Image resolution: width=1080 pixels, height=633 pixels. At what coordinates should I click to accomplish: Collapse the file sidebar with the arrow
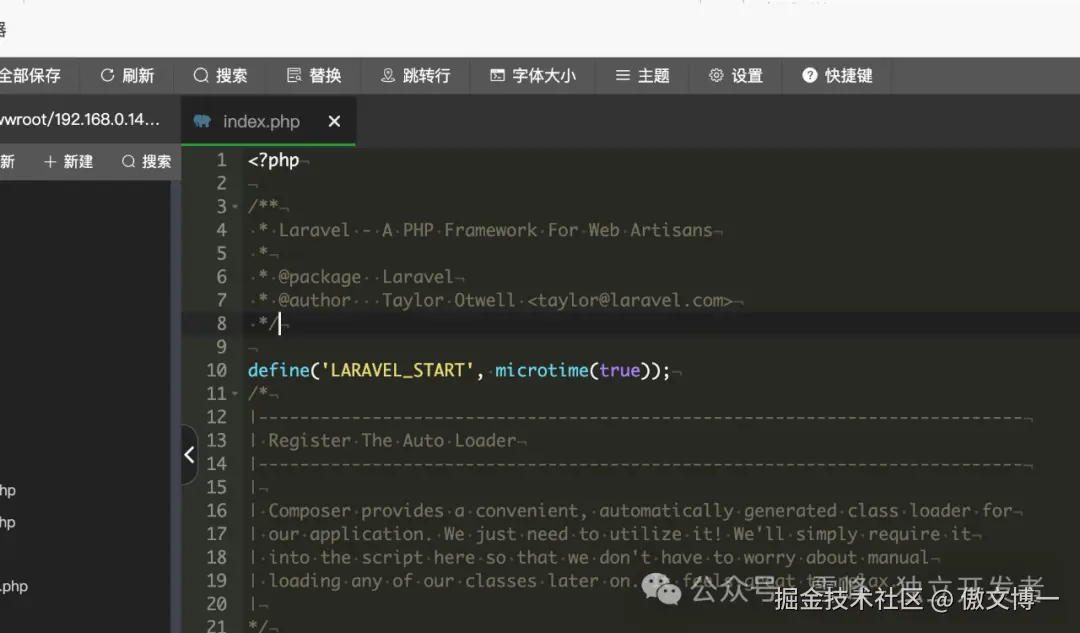[x=189, y=455]
